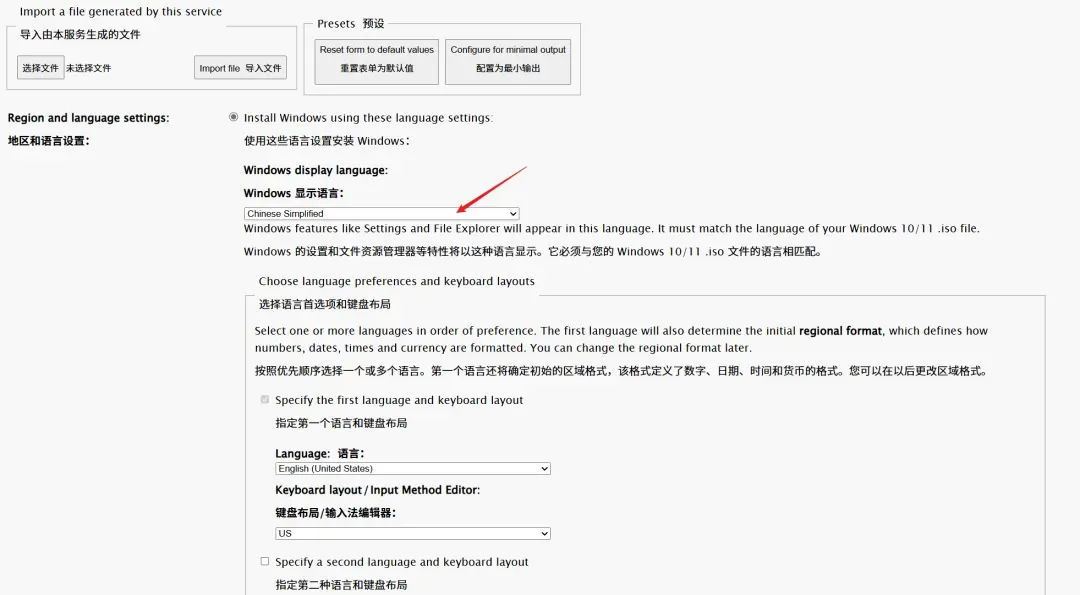Viewport: 1080px width, 595px height.
Task: Apply the Configure for minimal output preset
Action: point(507,59)
